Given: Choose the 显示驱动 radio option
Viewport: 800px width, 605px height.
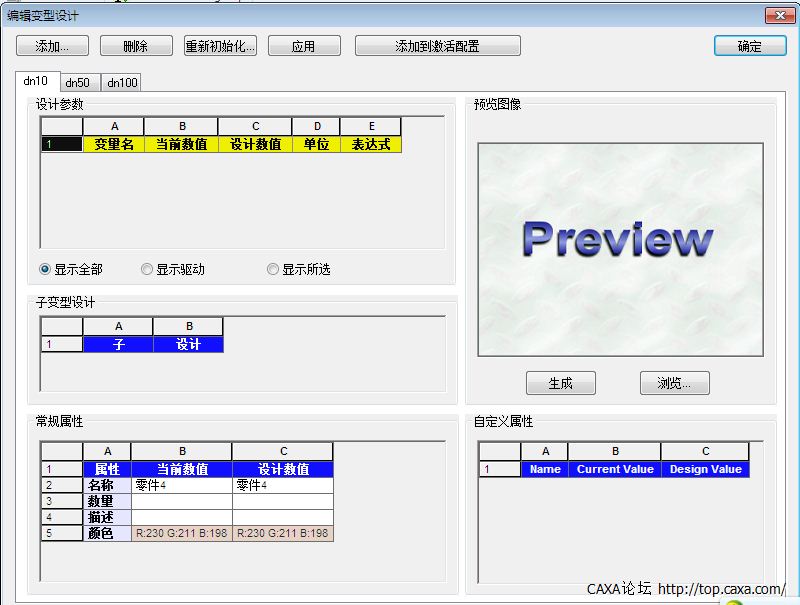Looking at the screenshot, I should coord(148,269).
